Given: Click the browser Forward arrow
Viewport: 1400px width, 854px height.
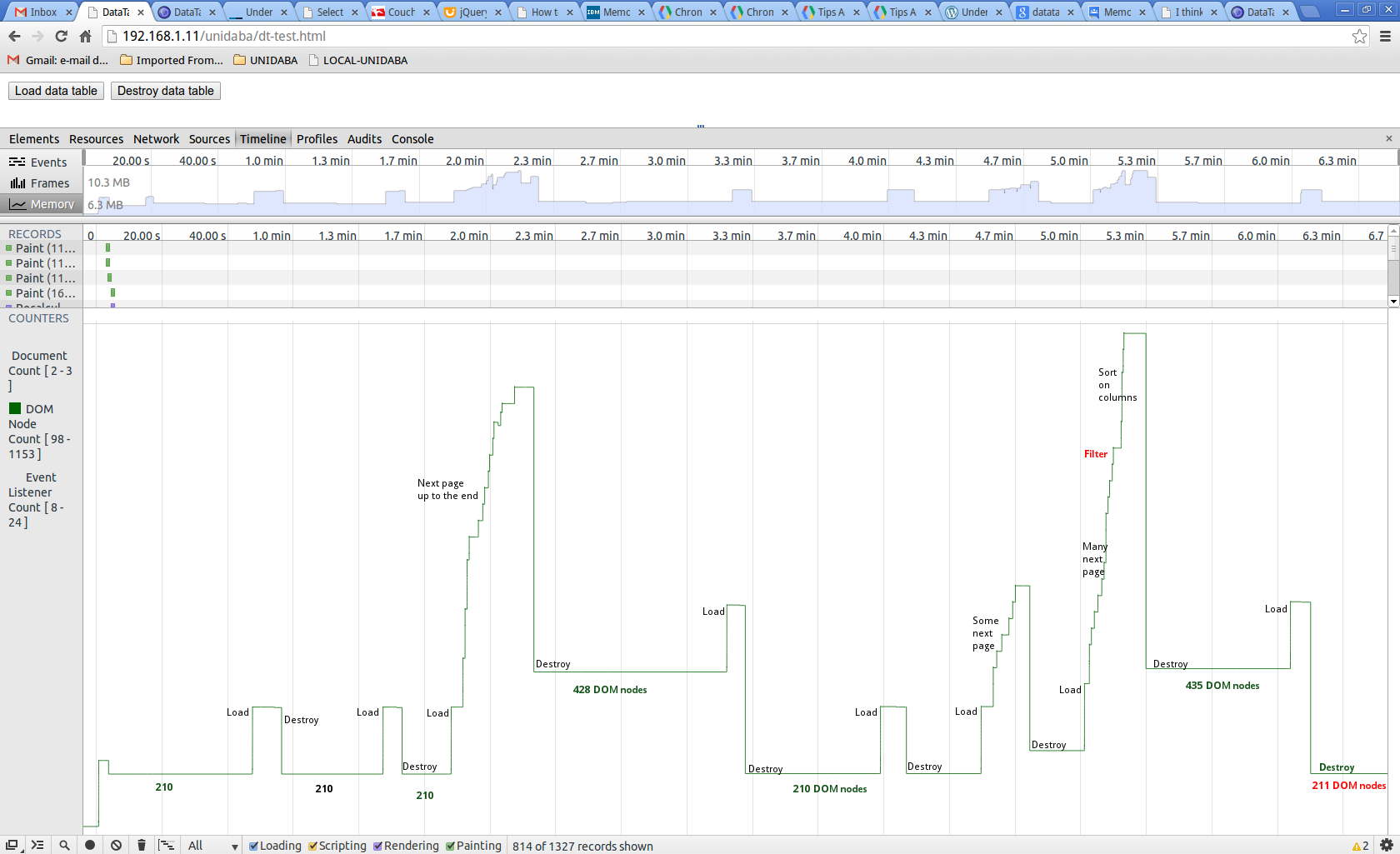Looking at the screenshot, I should pos(37,36).
